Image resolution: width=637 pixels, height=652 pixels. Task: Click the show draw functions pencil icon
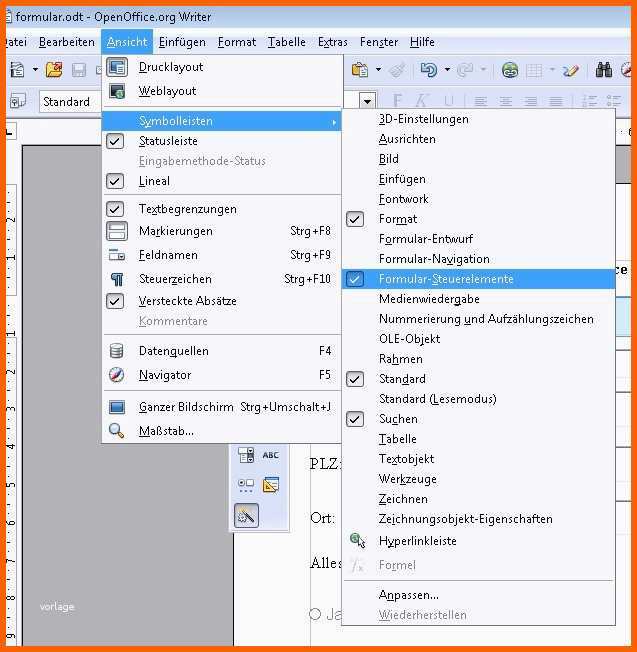tap(570, 70)
